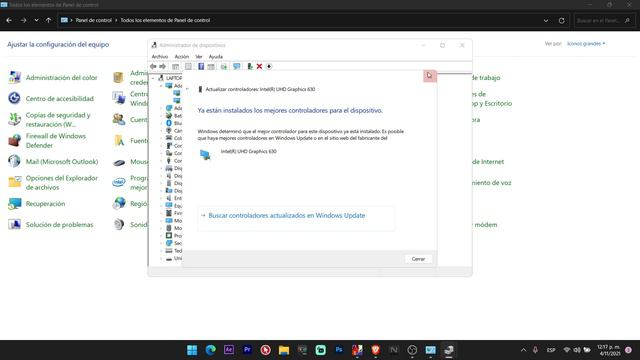Viewport: 640px width, 360px height.
Task: Click 'Ya están instalados los mejores controladores' heading
Action: [290, 111]
